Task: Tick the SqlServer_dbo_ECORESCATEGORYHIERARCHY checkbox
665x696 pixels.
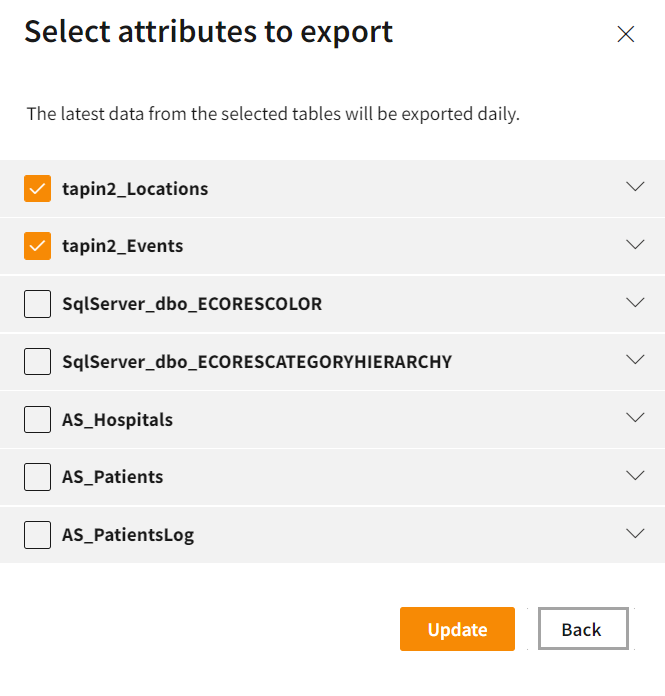Action: click(x=38, y=361)
